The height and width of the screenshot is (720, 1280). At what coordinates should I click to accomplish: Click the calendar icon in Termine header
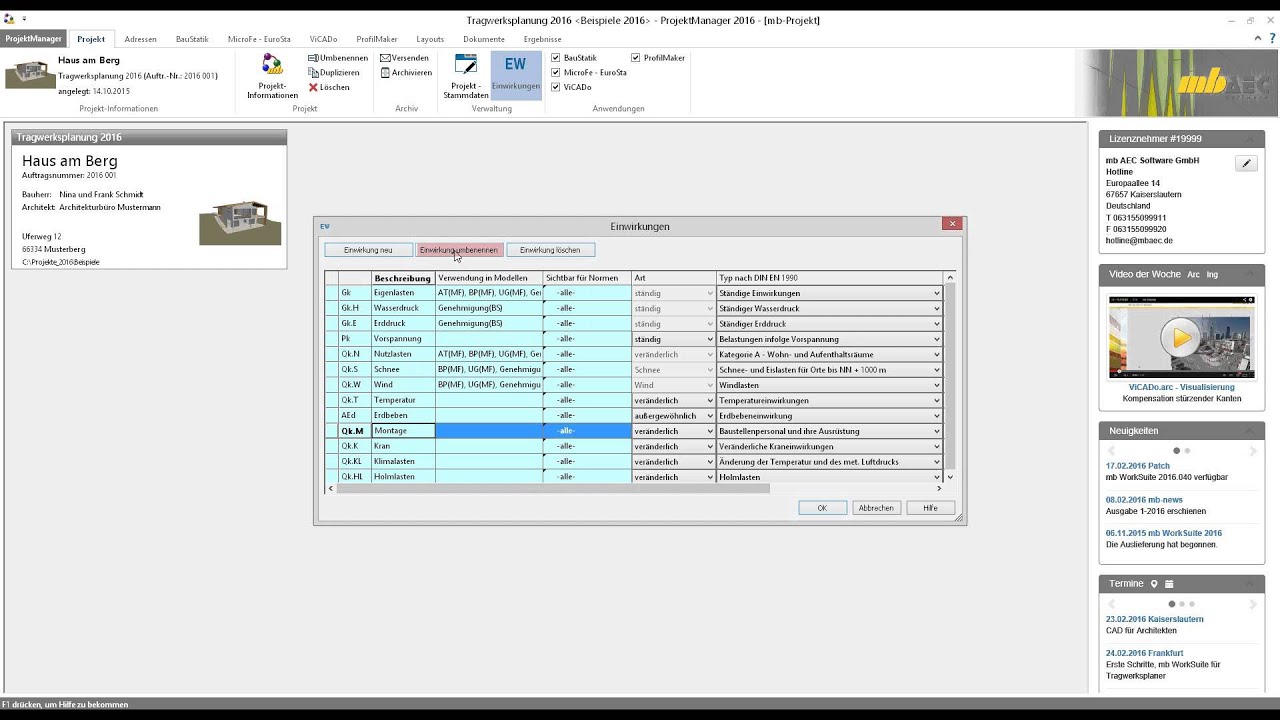[1169, 584]
